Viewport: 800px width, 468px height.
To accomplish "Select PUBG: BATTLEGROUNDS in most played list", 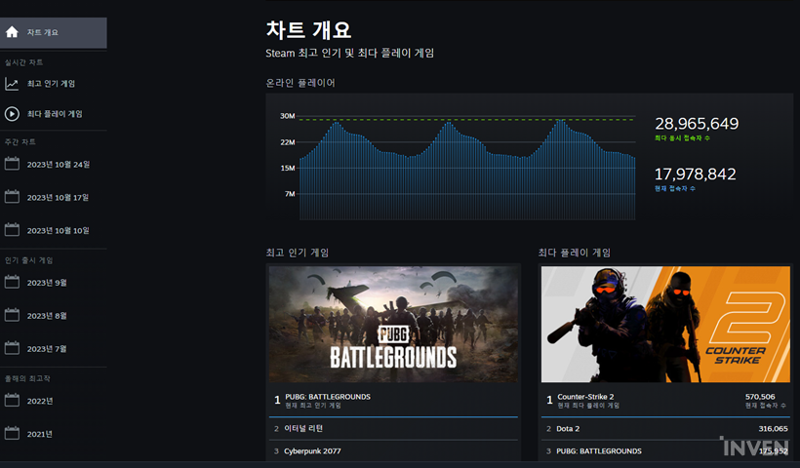I will click(665, 451).
